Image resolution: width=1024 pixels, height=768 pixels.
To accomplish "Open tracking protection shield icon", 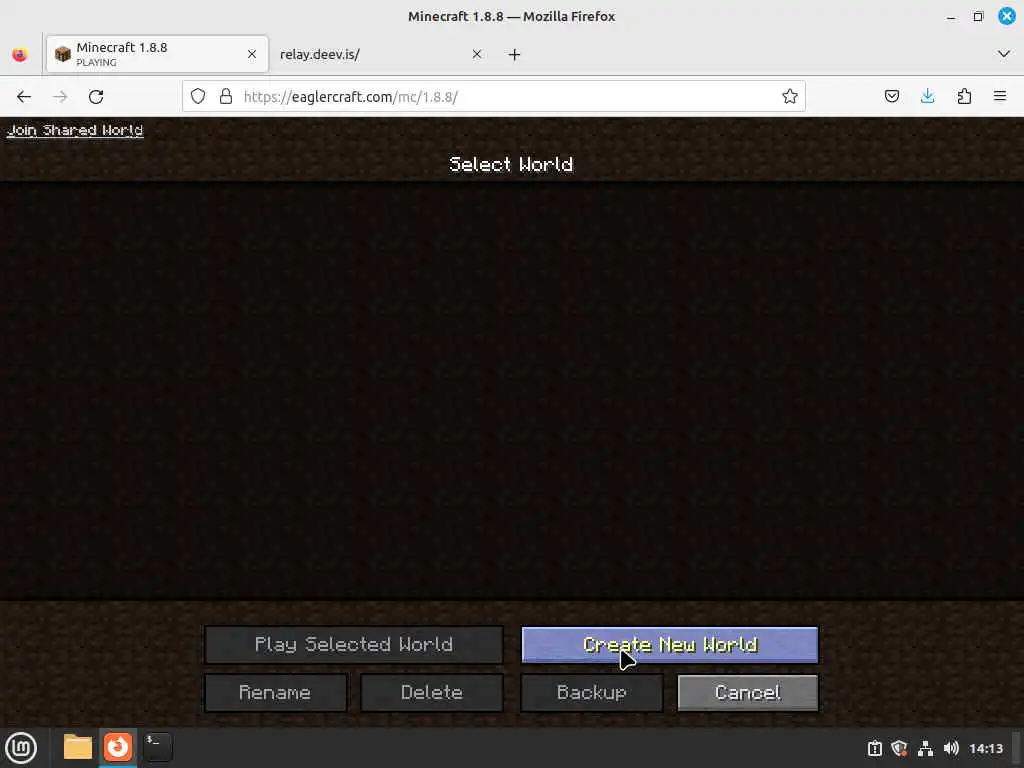I will pyautogui.click(x=198, y=97).
